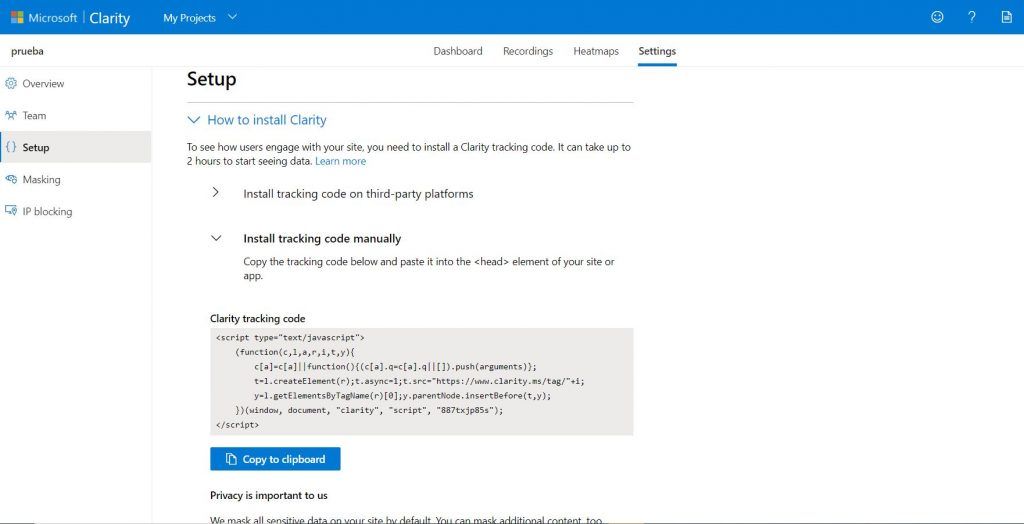Click the Masking eye icon
The width and height of the screenshot is (1024, 524).
(10, 179)
